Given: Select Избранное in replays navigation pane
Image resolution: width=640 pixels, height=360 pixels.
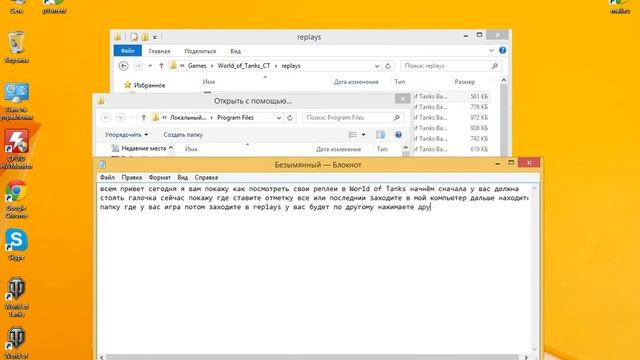Looking at the screenshot, I should click(149, 85).
